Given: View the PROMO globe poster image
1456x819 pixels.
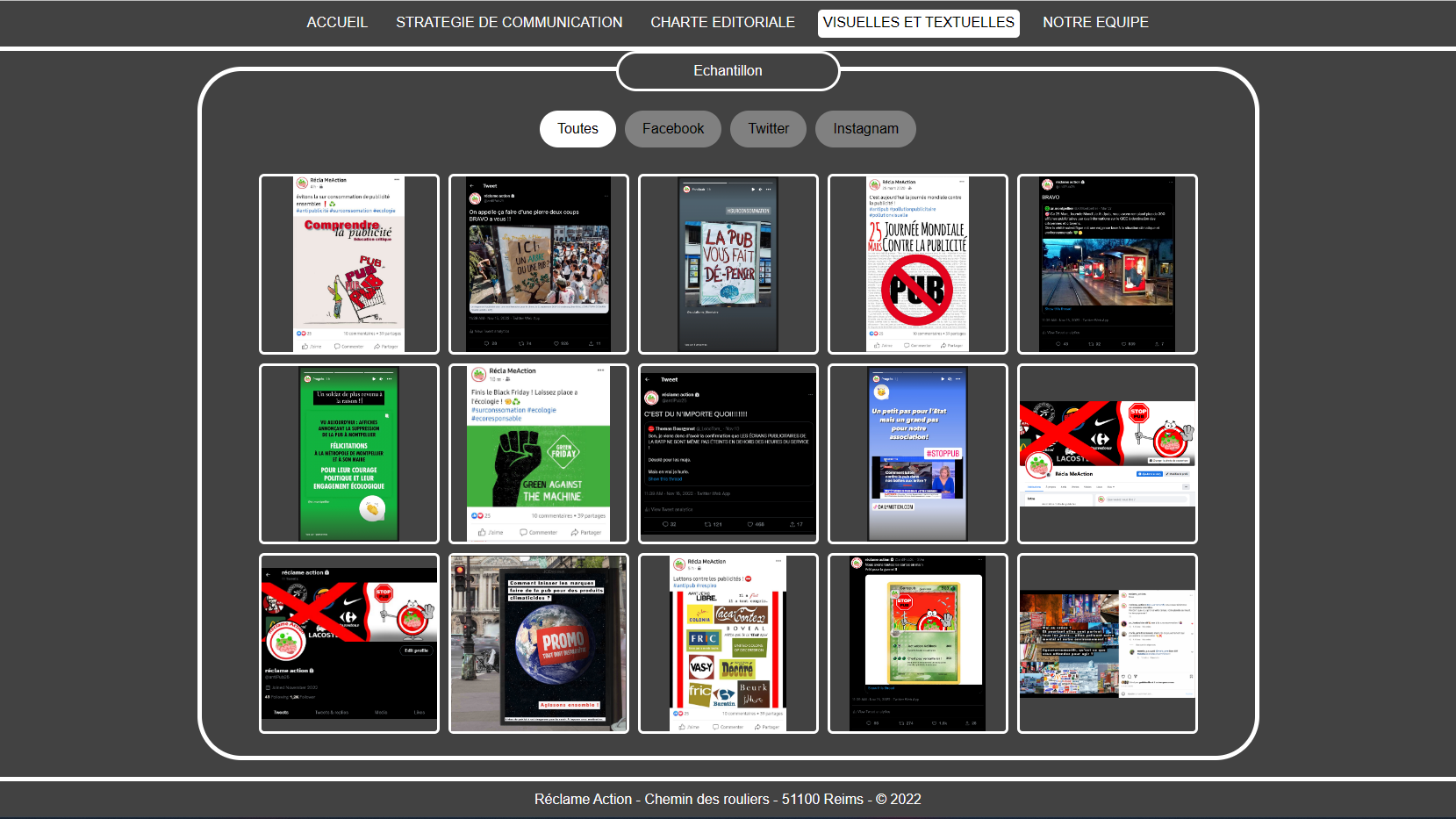Looking at the screenshot, I should pyautogui.click(x=538, y=643).
